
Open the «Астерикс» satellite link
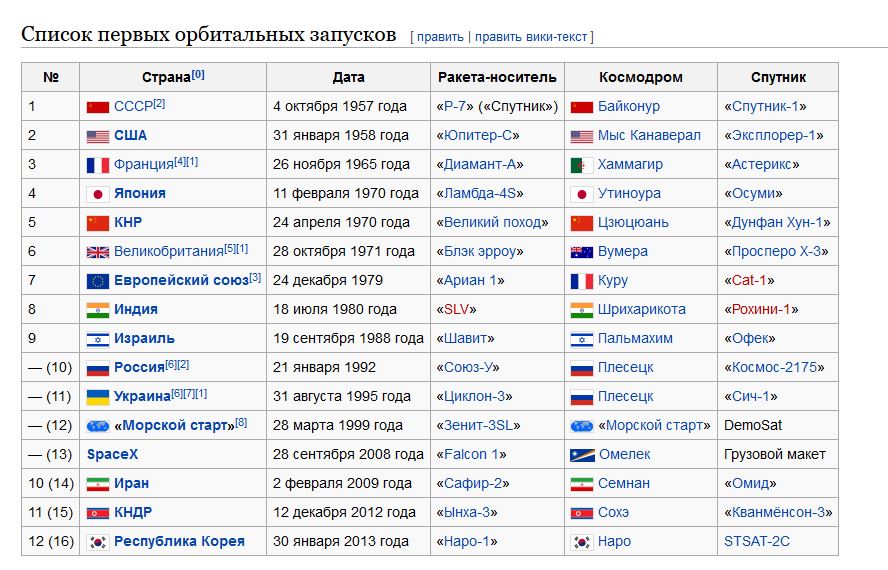click(762, 164)
